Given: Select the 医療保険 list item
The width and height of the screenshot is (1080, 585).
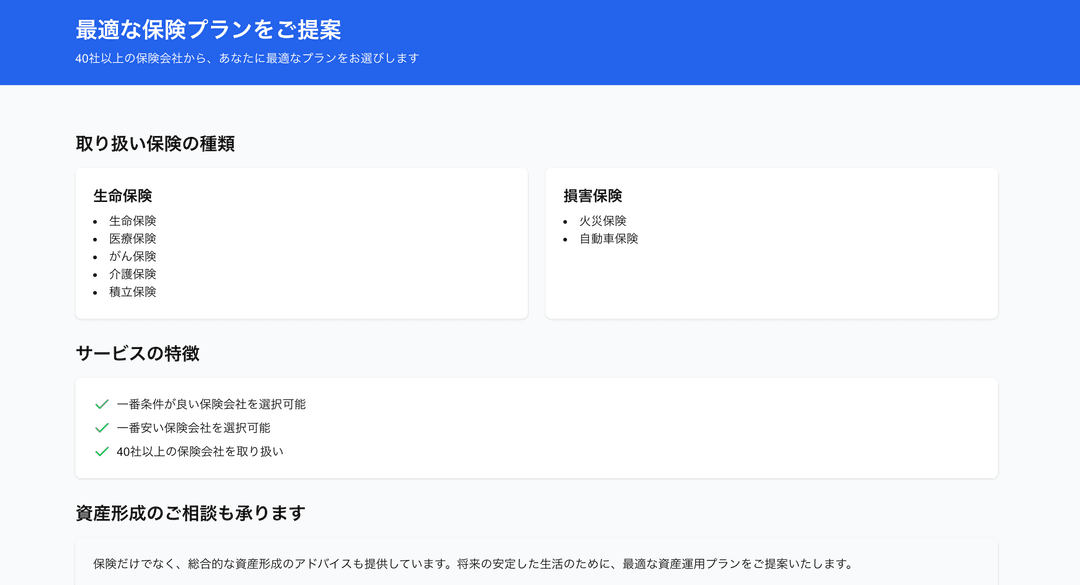Looking at the screenshot, I should (x=133, y=239).
